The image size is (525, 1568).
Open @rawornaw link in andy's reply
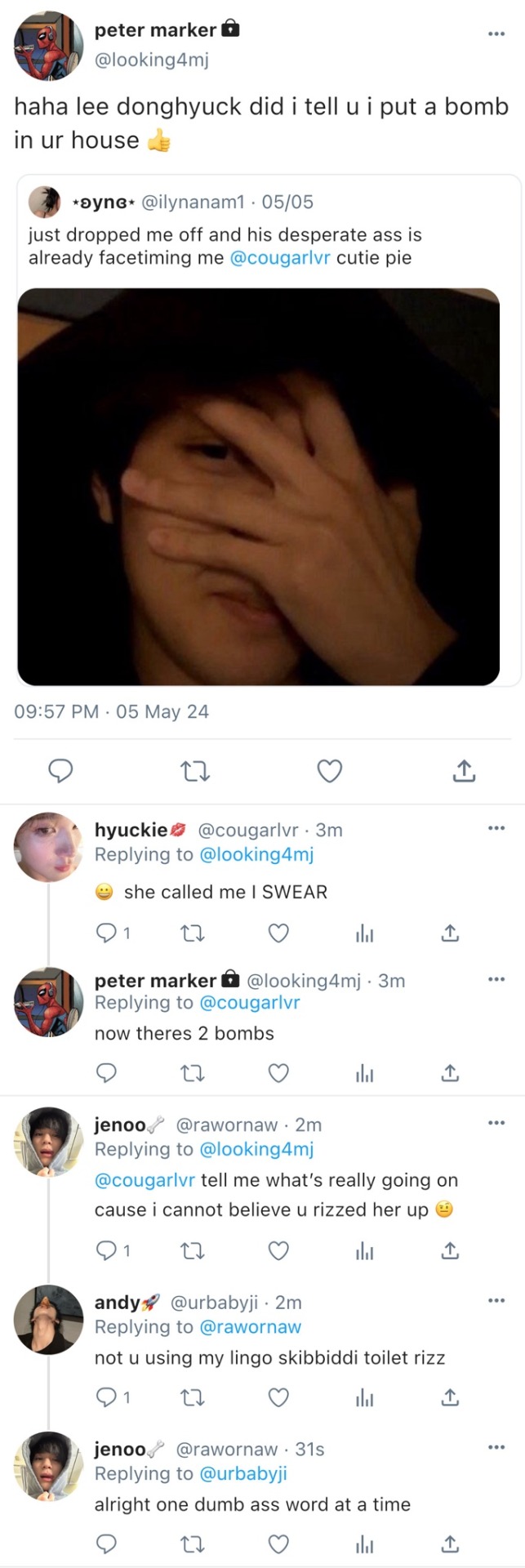250,1327
